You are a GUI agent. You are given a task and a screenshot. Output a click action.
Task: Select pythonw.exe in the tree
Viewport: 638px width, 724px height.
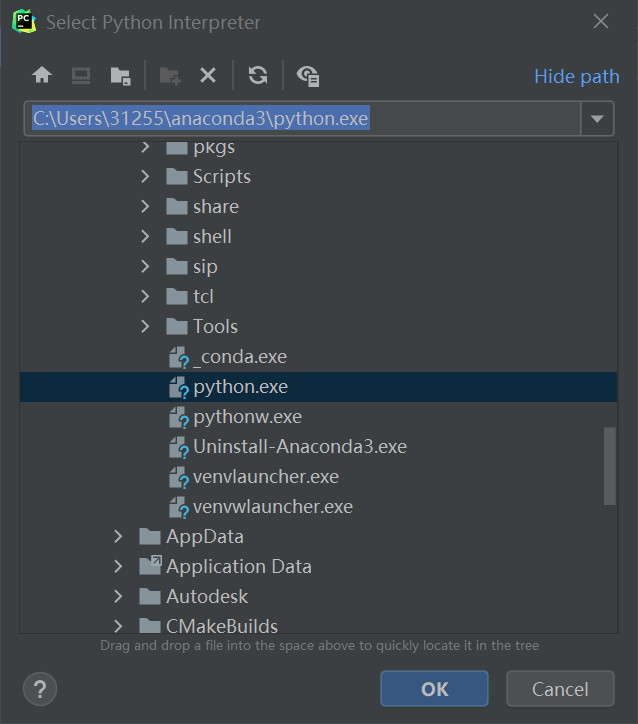click(x=319, y=416)
